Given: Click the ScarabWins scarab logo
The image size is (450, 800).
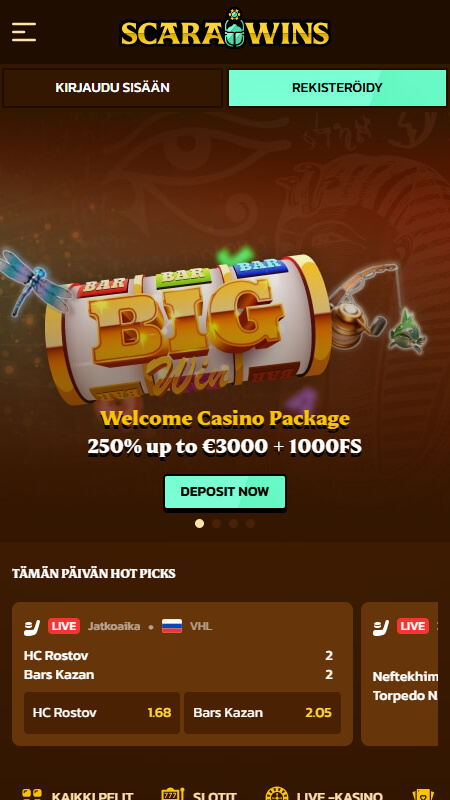Looking at the screenshot, I should (225, 29).
